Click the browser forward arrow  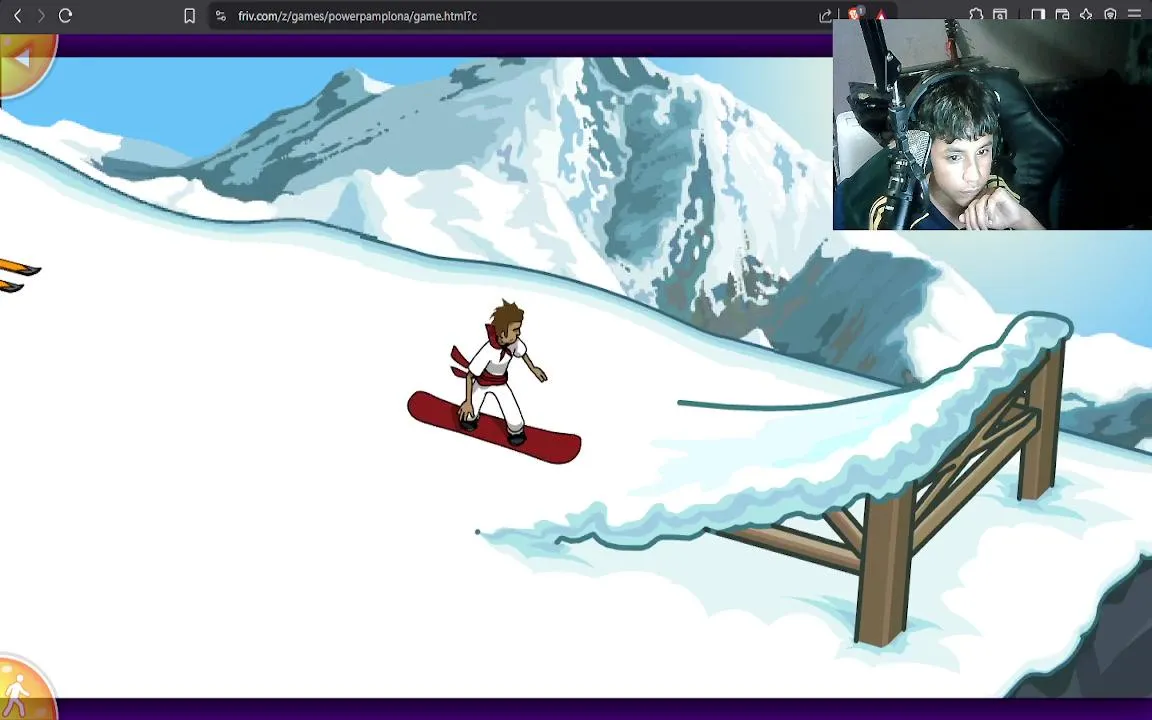click(41, 15)
